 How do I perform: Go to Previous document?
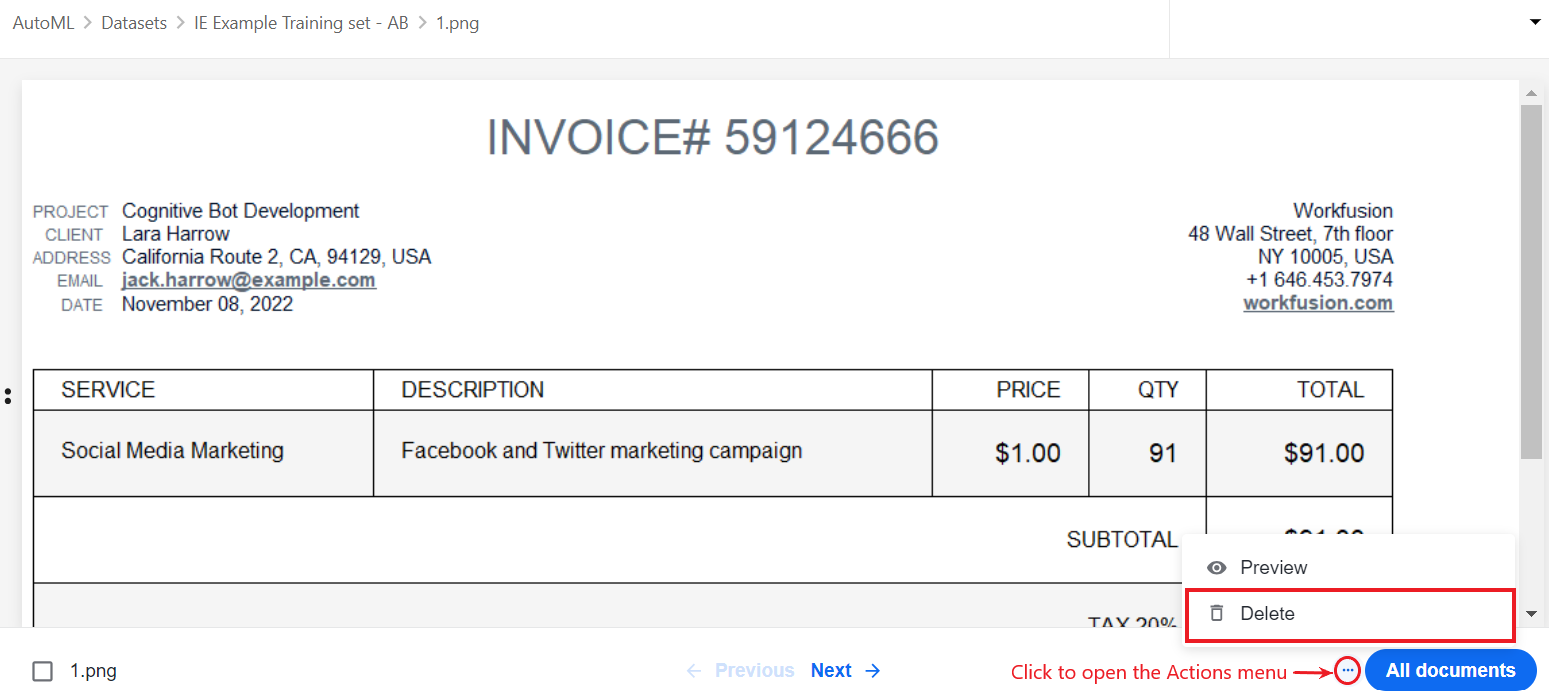pos(755,671)
